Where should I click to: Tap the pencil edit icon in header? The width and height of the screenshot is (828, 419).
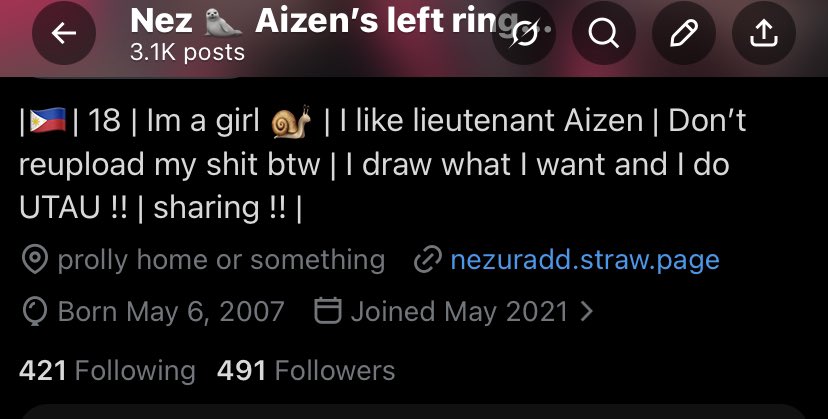(x=684, y=33)
